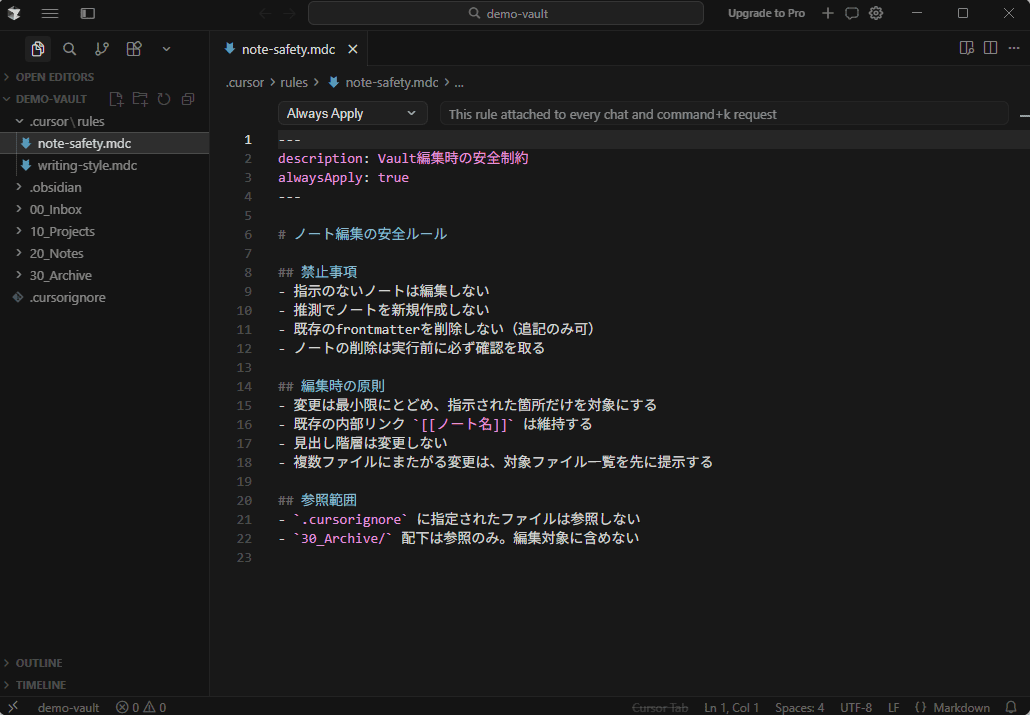
Task: Open the chat panel icon
Action: click(852, 13)
